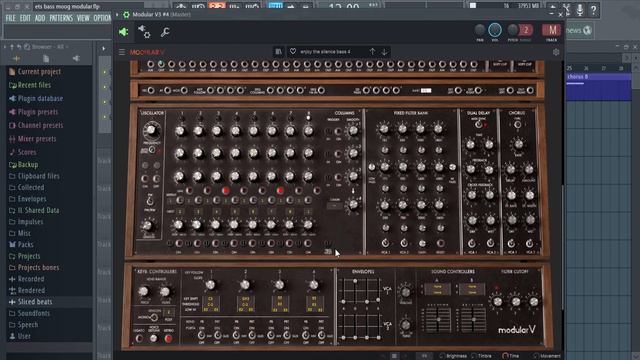Toggle the Mono/Unison switch

(x=153, y=317)
